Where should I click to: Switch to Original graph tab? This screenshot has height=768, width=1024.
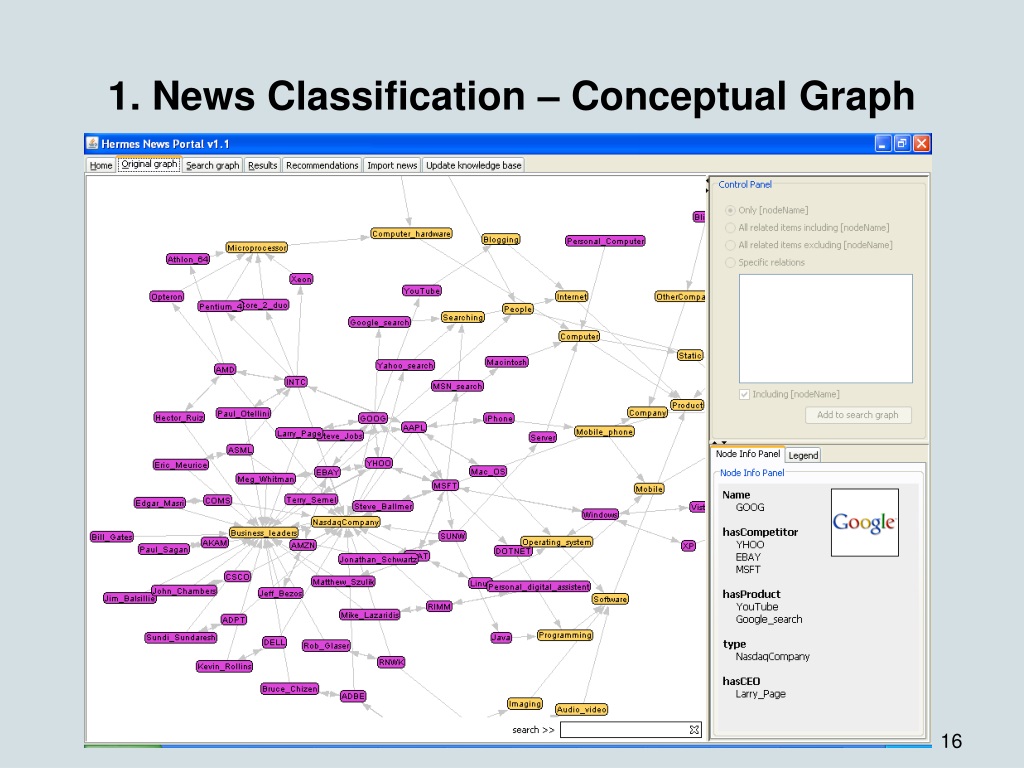pyautogui.click(x=150, y=165)
